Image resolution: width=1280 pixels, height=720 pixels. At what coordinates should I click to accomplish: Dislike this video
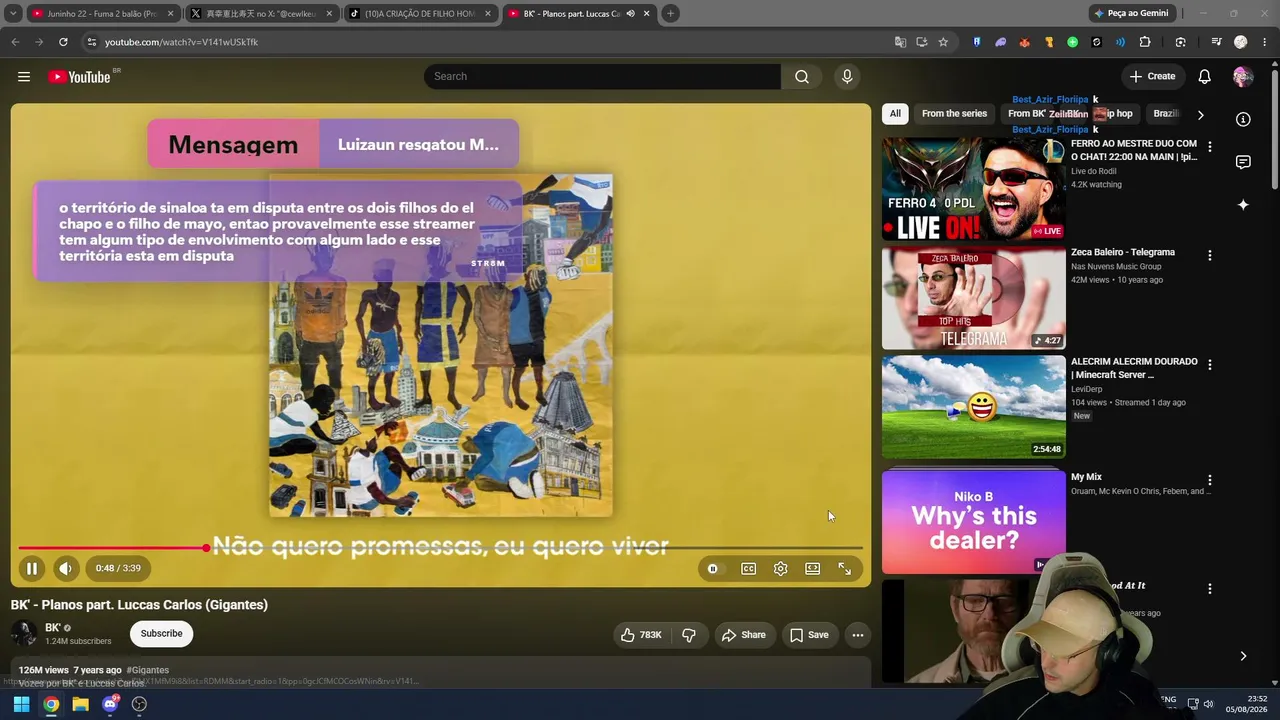[689, 635]
